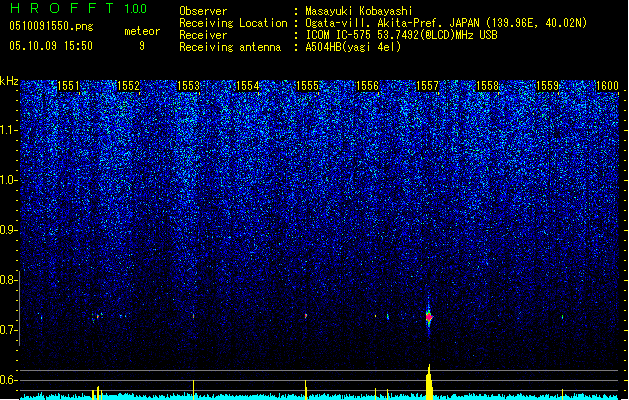Click the tallest yellow amplitude spike under 1557
Screen dimensions: 629x400
tap(429, 382)
